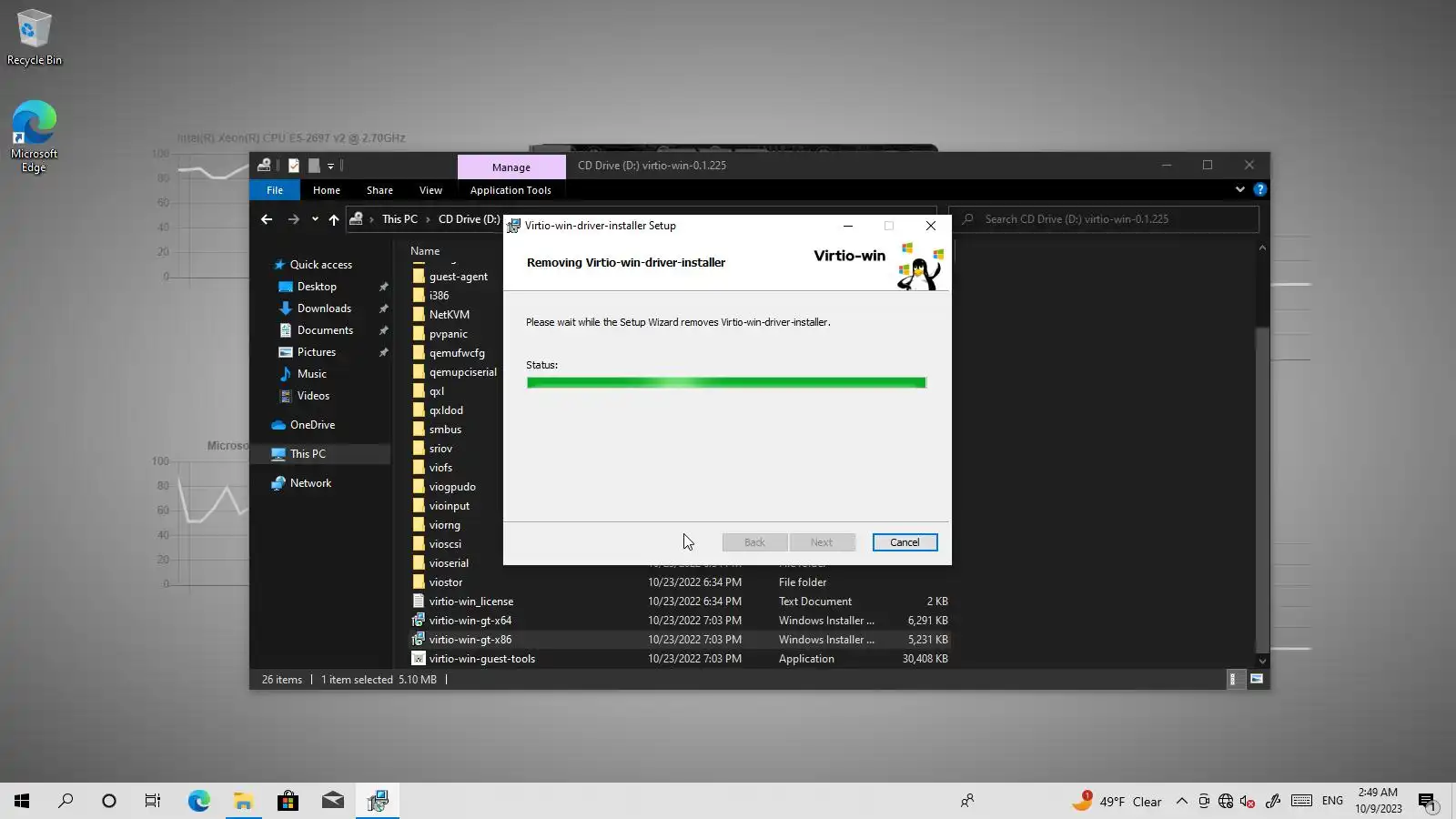Open the File tab in Explorer
Screen dimensions: 1456x819
(x=275, y=190)
